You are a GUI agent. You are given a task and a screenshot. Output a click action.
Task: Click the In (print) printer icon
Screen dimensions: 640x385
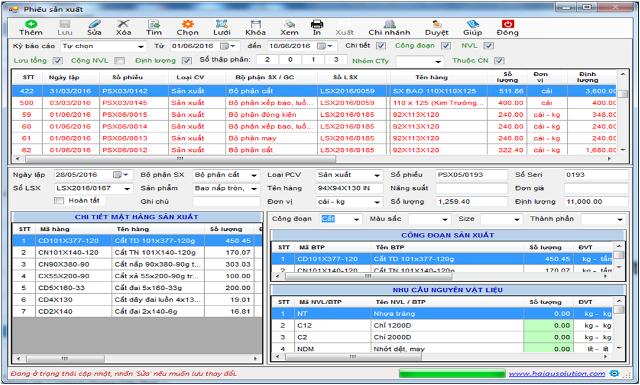(x=317, y=24)
